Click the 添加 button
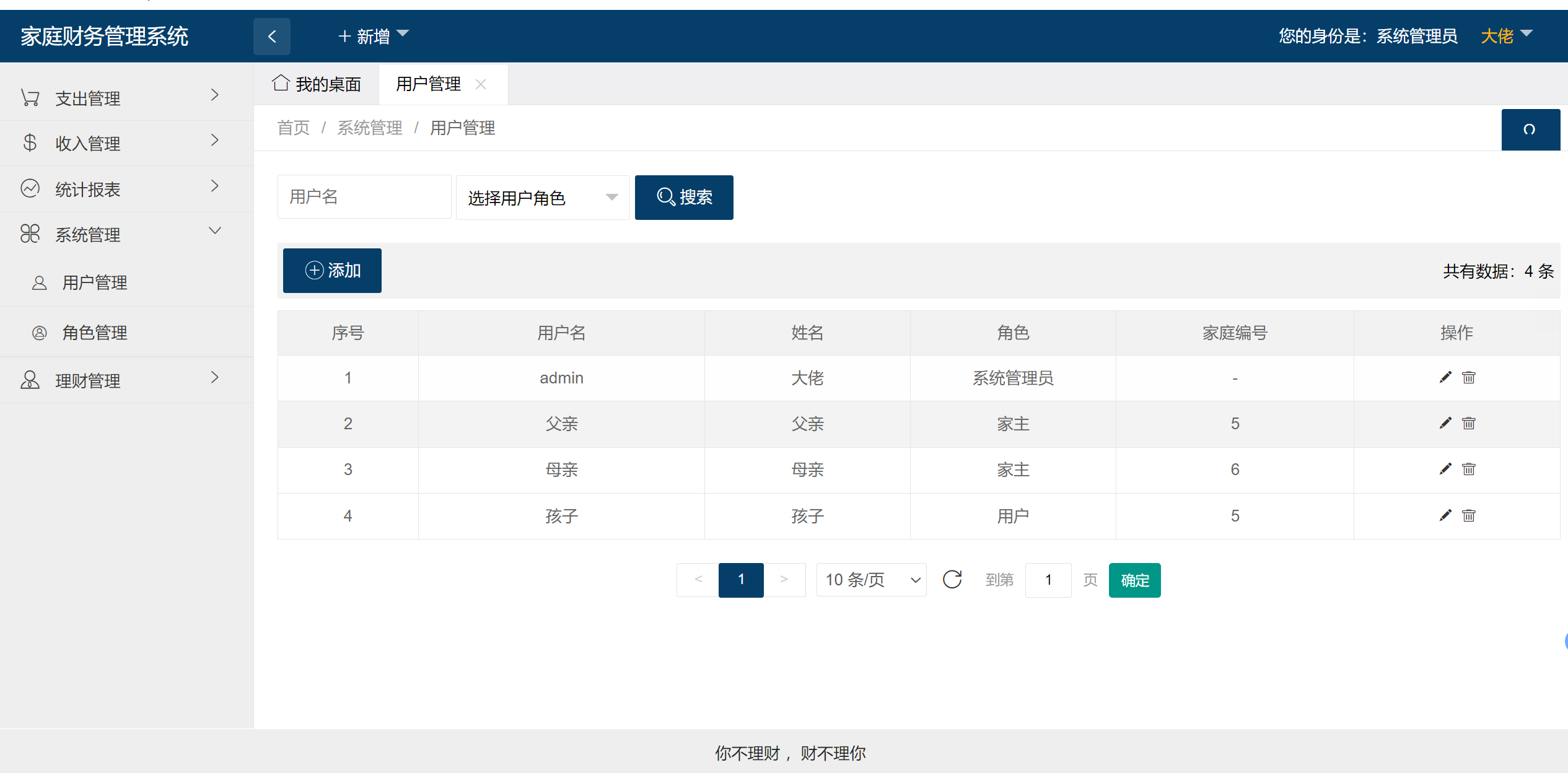1568x773 pixels. click(332, 271)
